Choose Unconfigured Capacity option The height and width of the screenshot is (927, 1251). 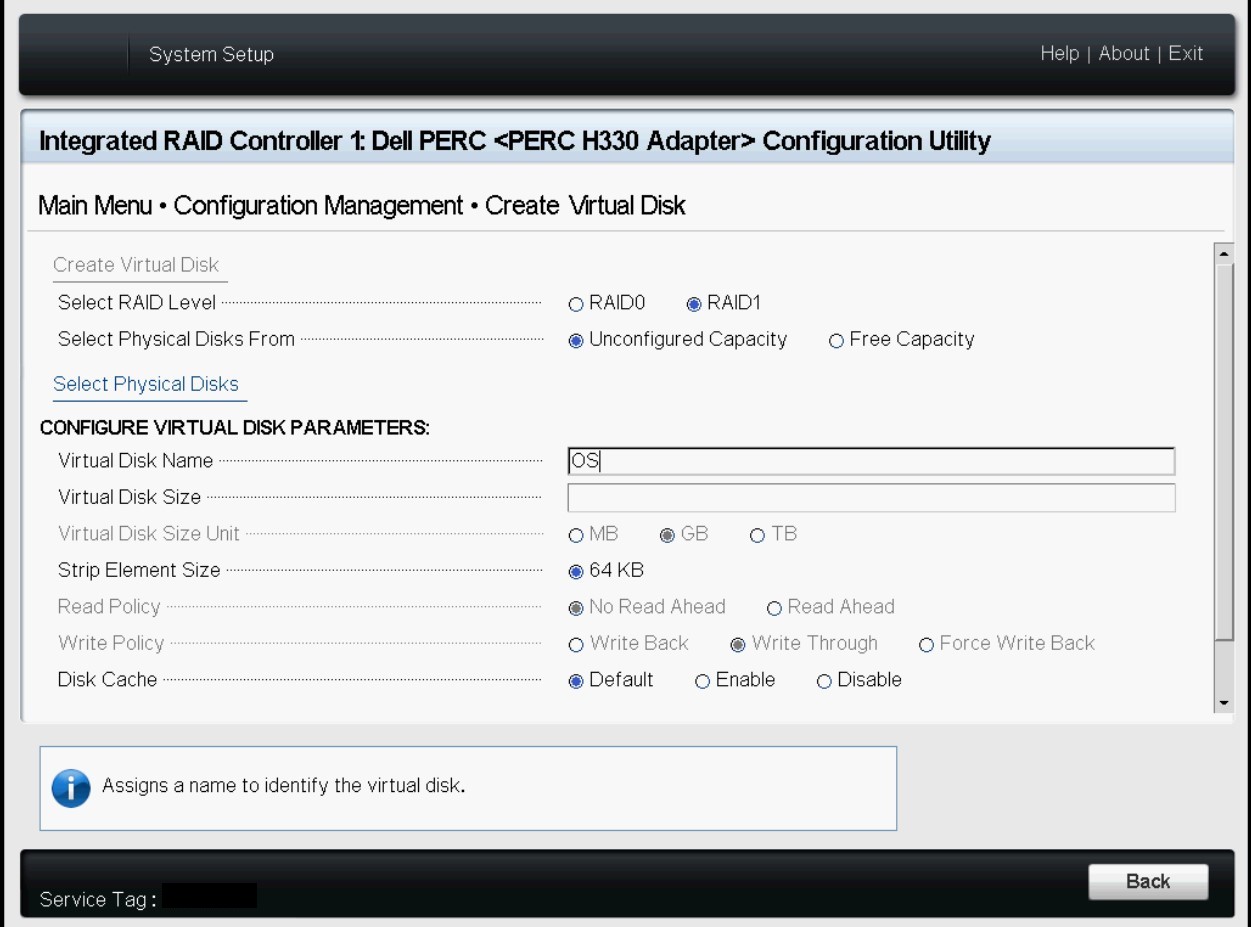pos(575,340)
